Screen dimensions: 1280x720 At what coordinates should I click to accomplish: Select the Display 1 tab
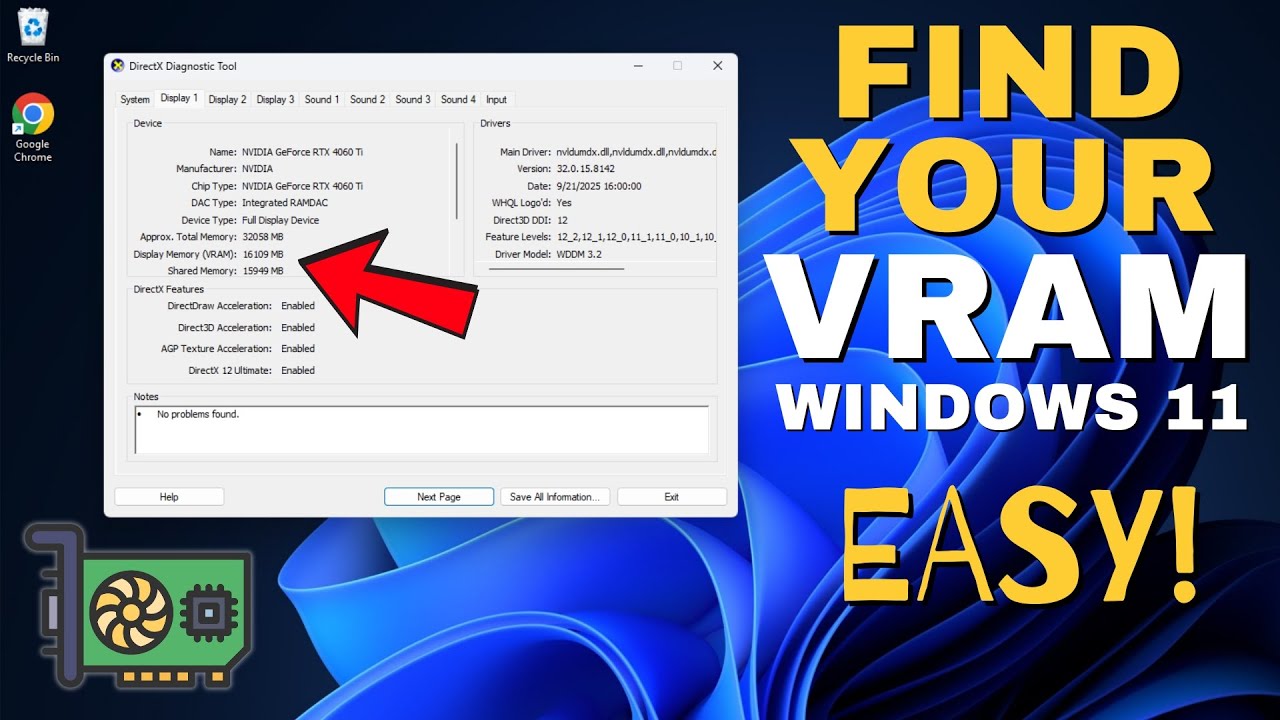click(x=179, y=98)
